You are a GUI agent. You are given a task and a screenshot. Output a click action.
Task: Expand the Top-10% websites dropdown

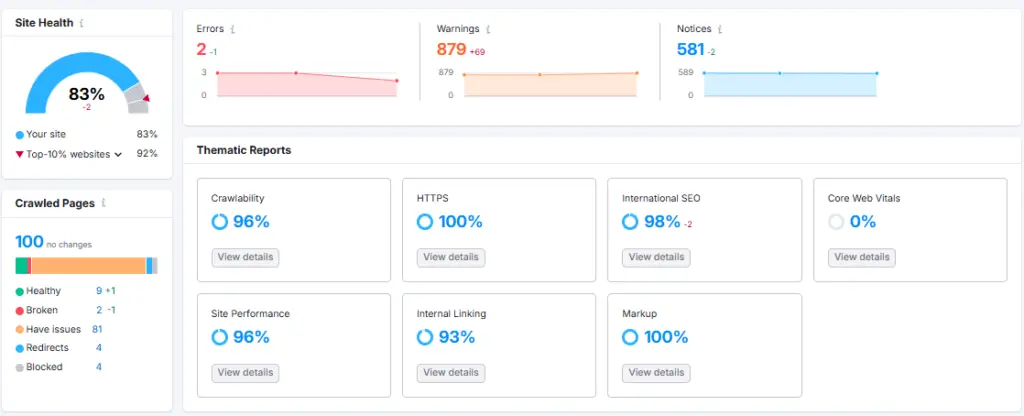118,155
